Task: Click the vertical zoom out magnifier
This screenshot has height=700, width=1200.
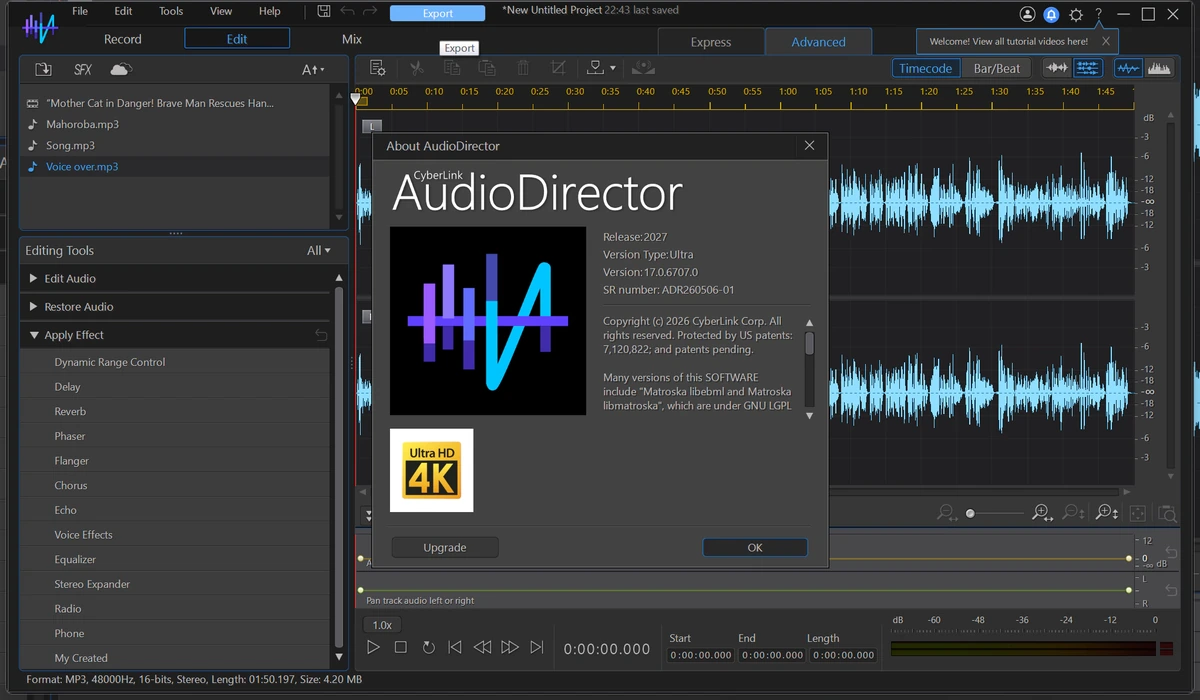Action: pos(1073,513)
